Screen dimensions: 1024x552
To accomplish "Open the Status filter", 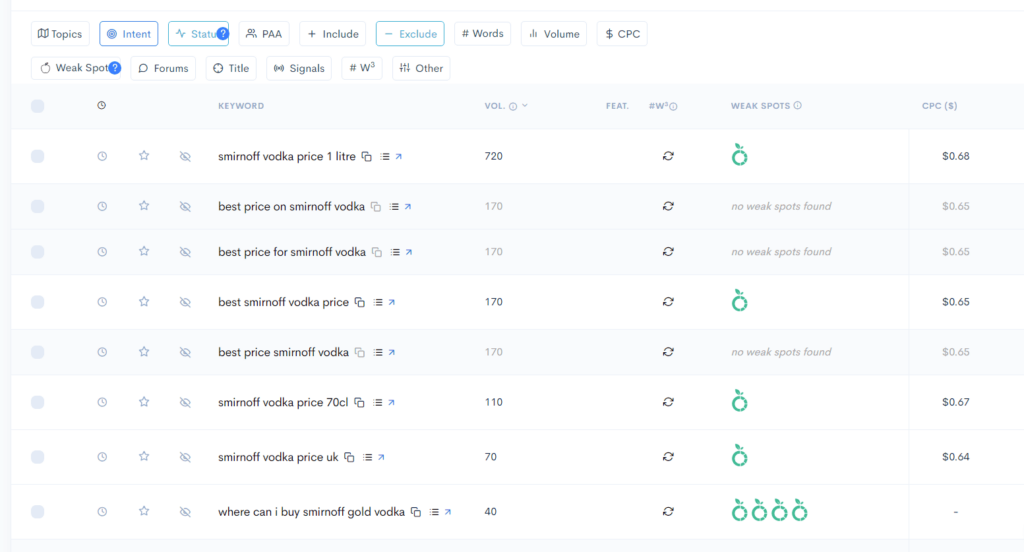I will coord(199,34).
